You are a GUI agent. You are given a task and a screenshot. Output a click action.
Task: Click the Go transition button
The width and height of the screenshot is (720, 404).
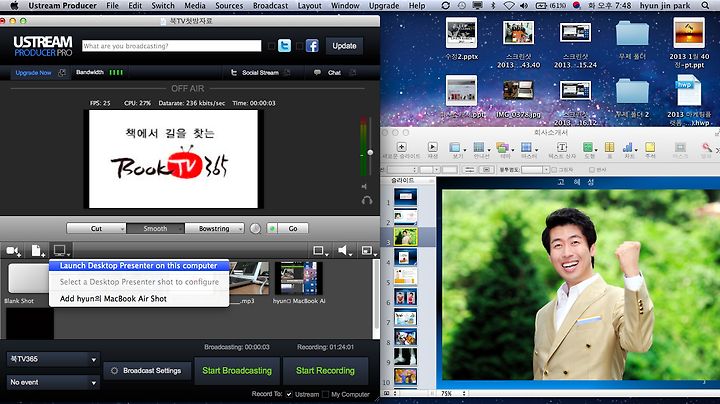click(293, 229)
